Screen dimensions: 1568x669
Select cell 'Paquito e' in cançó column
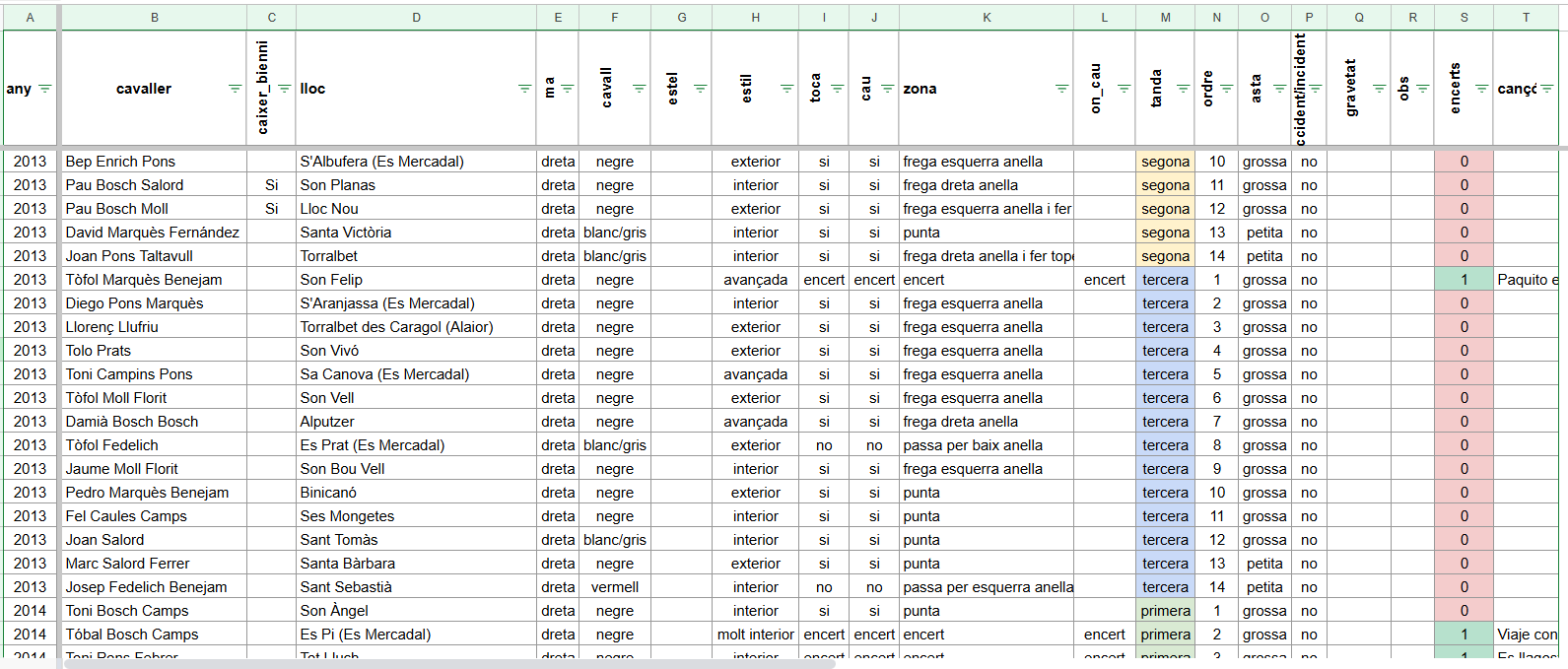1527,280
